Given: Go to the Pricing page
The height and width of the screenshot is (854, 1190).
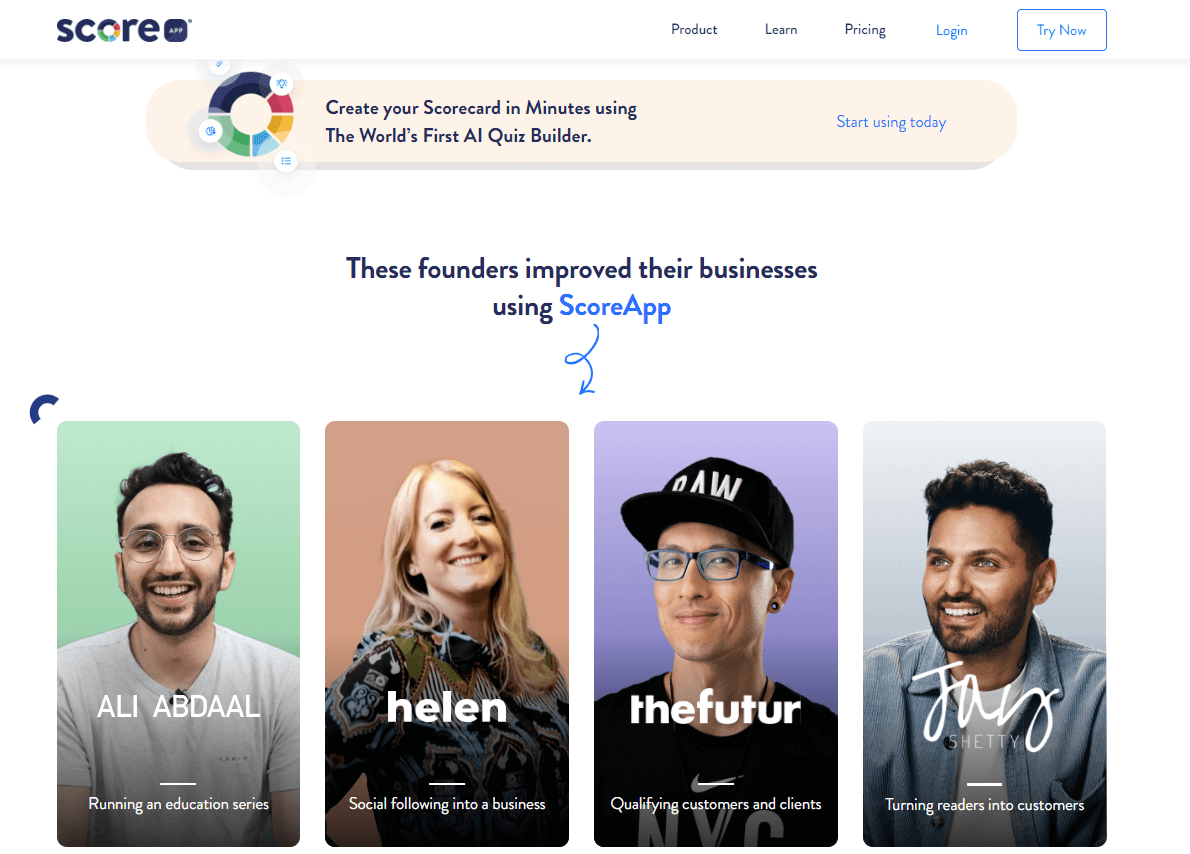Looking at the screenshot, I should [864, 30].
